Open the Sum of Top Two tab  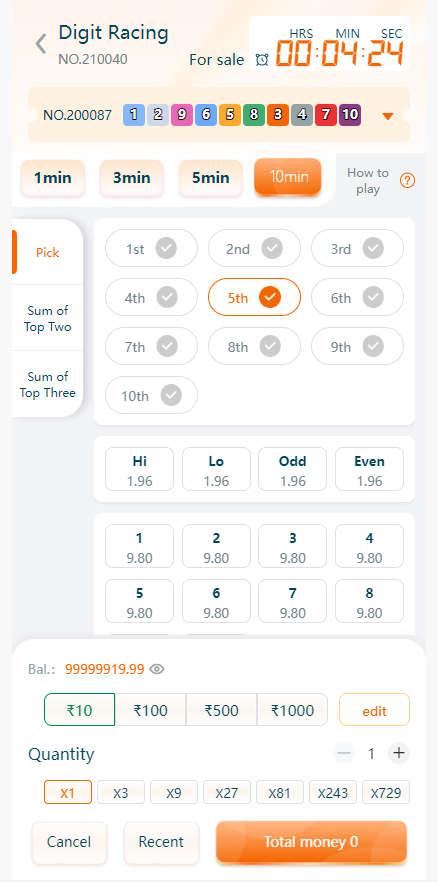47,318
